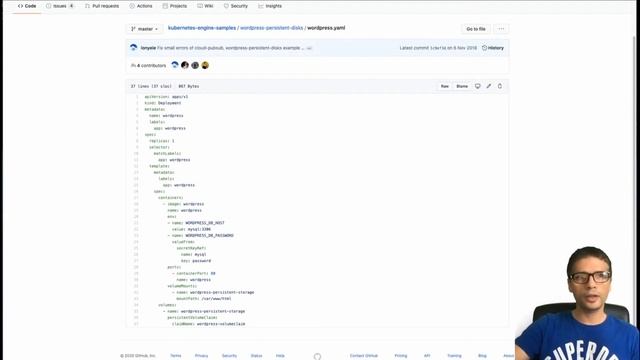The height and width of the screenshot is (360, 640).
Task: Open footer Pricing link
Action: coord(401,356)
